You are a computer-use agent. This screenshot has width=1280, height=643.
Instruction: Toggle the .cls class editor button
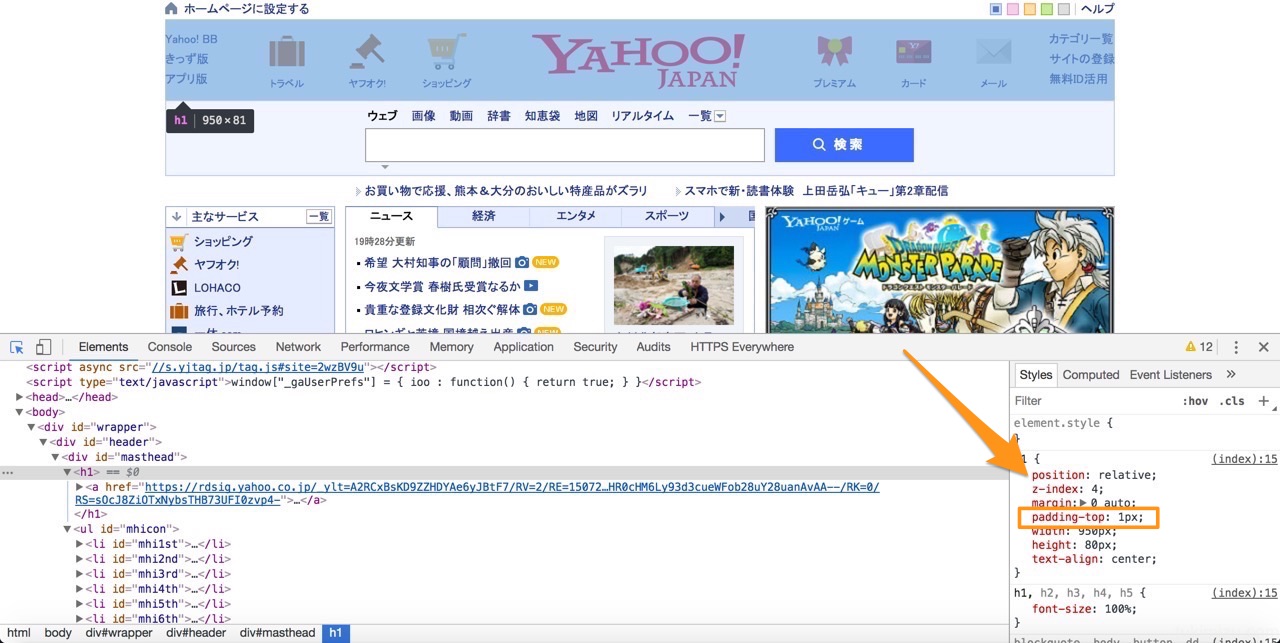(1232, 401)
